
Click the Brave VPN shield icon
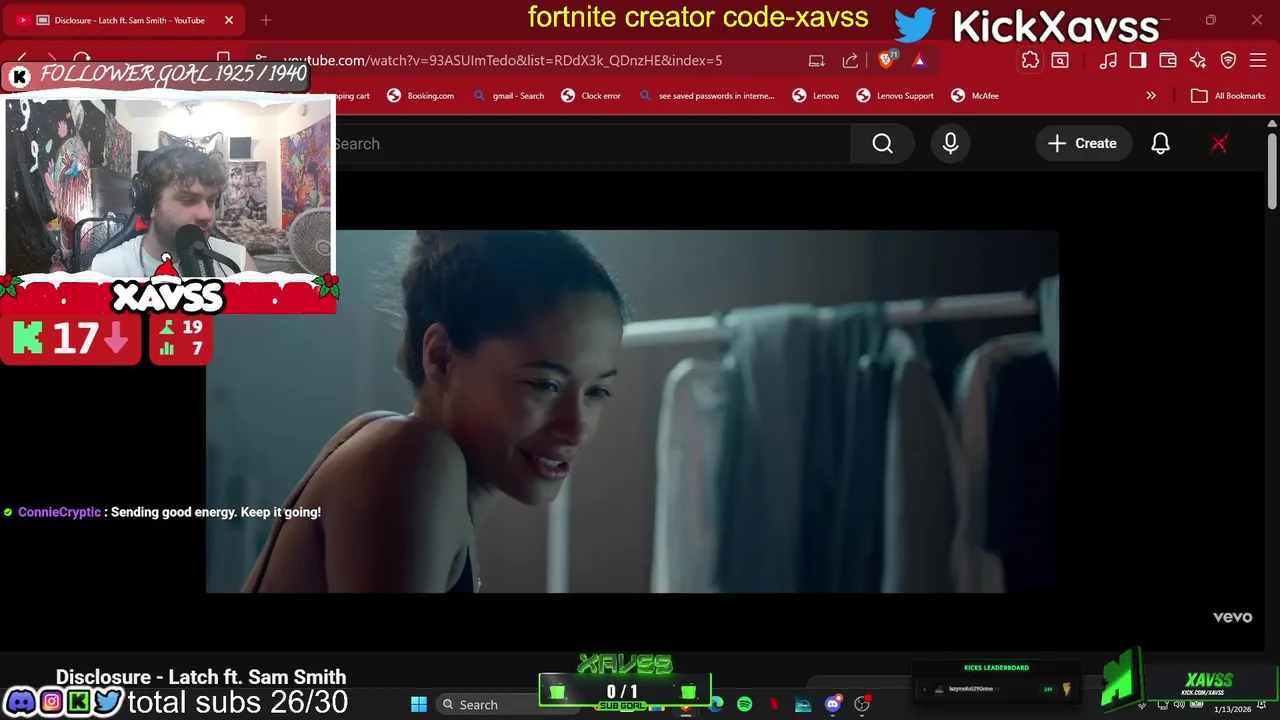[1228, 60]
